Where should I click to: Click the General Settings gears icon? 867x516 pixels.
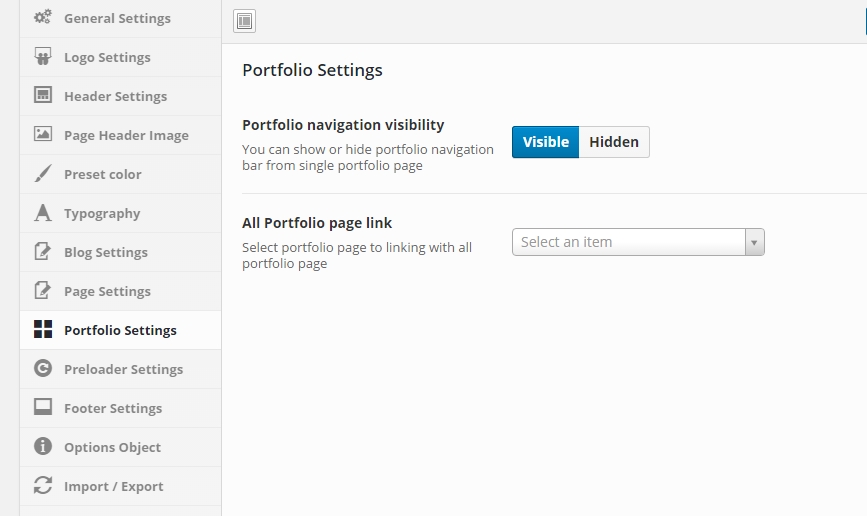(43, 17)
